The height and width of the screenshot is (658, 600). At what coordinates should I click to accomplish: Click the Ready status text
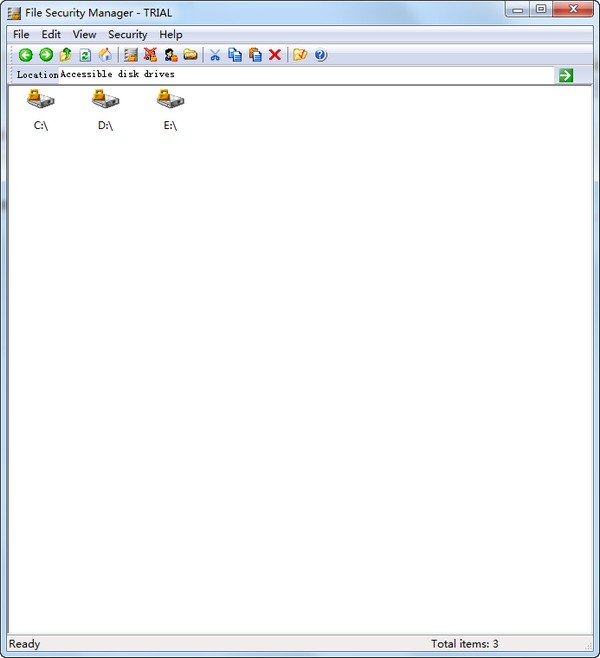click(24, 644)
